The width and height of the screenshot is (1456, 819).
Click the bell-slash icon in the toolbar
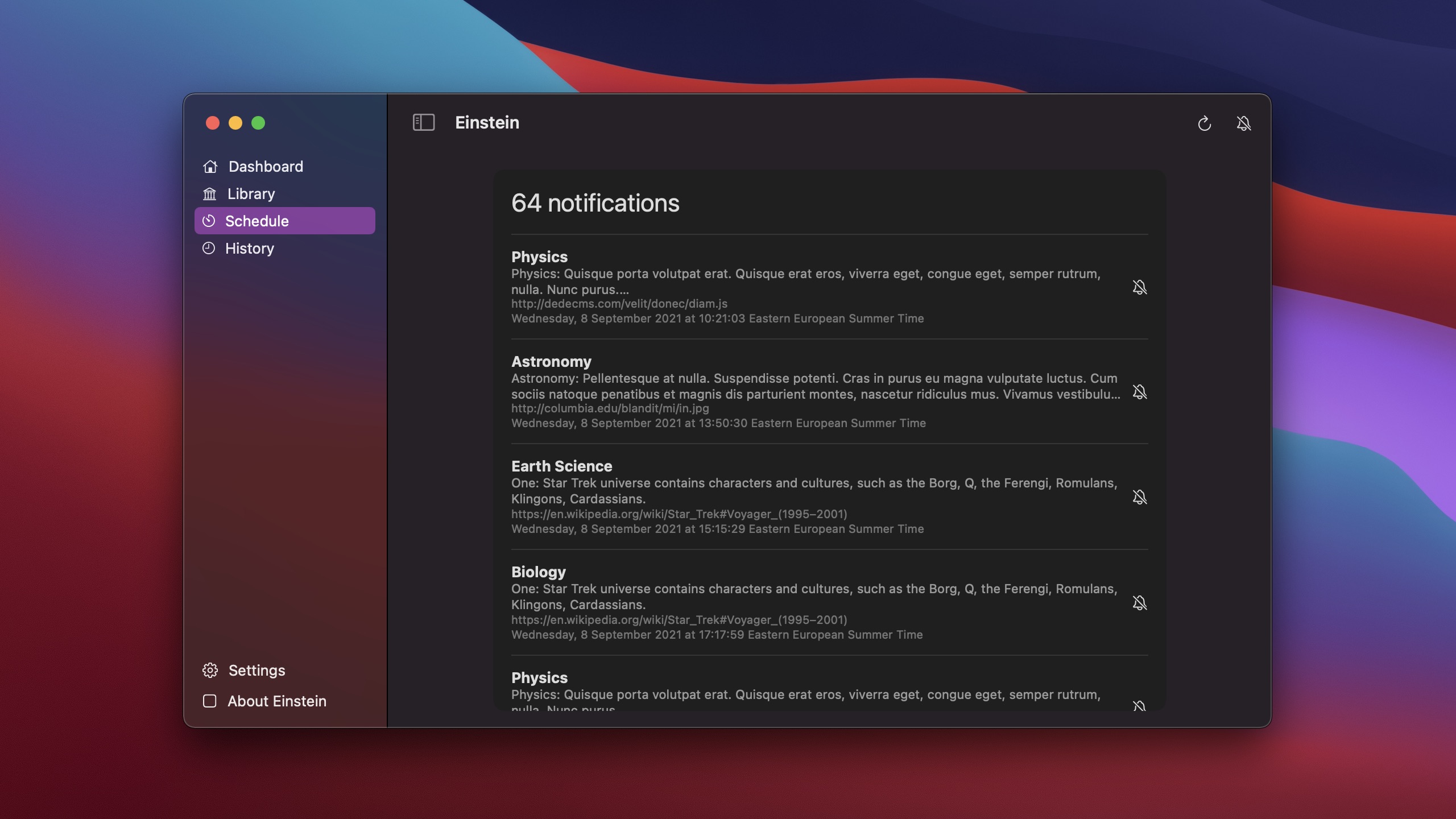click(1244, 123)
